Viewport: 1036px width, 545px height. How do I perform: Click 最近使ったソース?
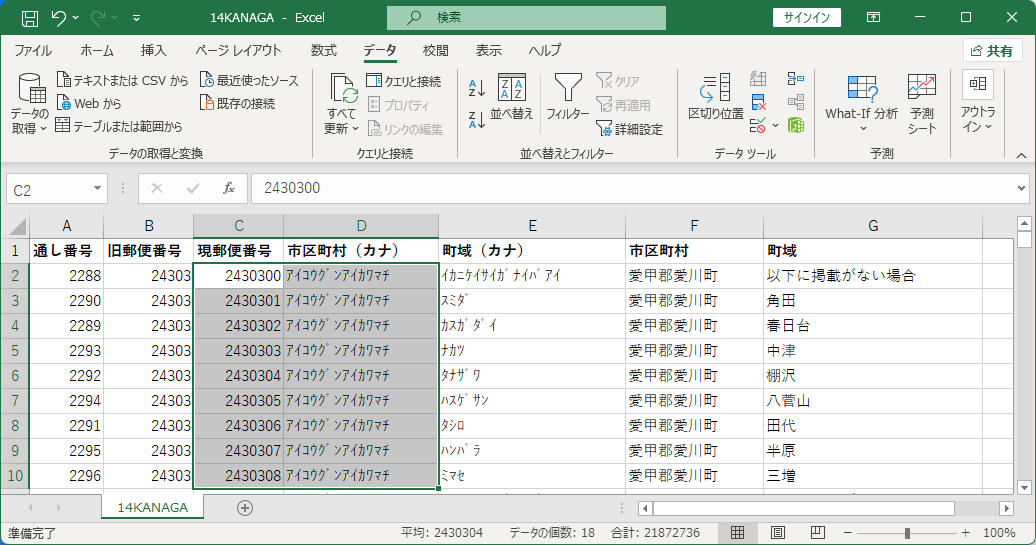(249, 81)
